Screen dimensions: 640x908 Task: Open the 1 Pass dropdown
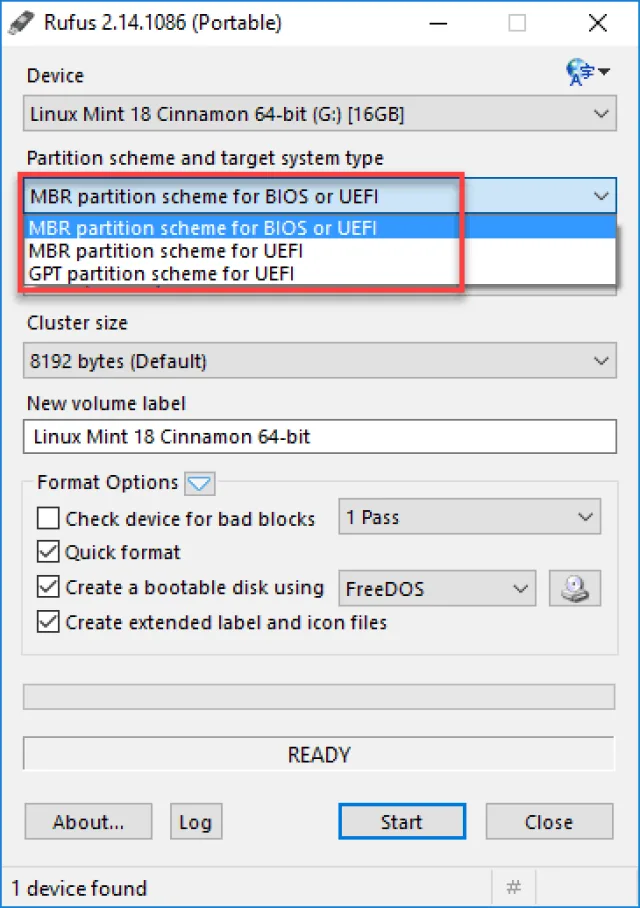click(470, 517)
